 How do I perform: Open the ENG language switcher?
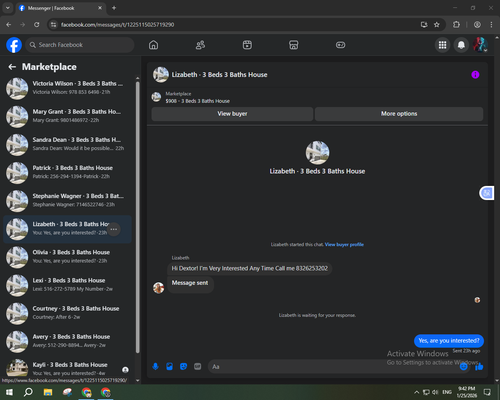coord(447,392)
